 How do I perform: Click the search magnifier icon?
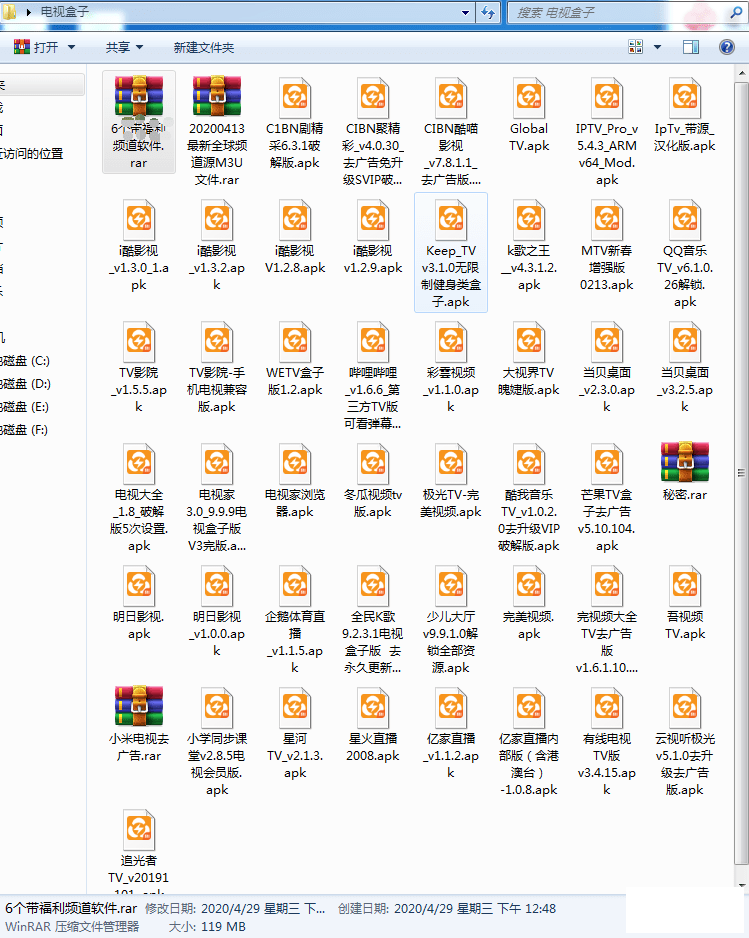click(735, 13)
